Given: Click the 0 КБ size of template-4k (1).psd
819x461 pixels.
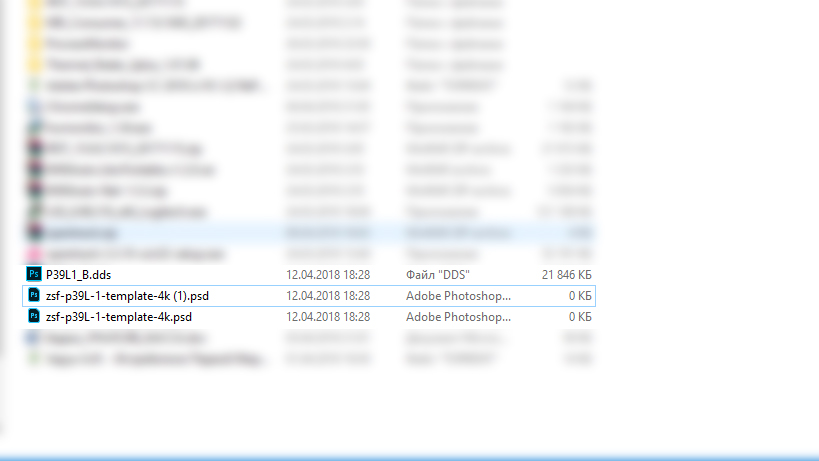Looking at the screenshot, I should tap(580, 296).
